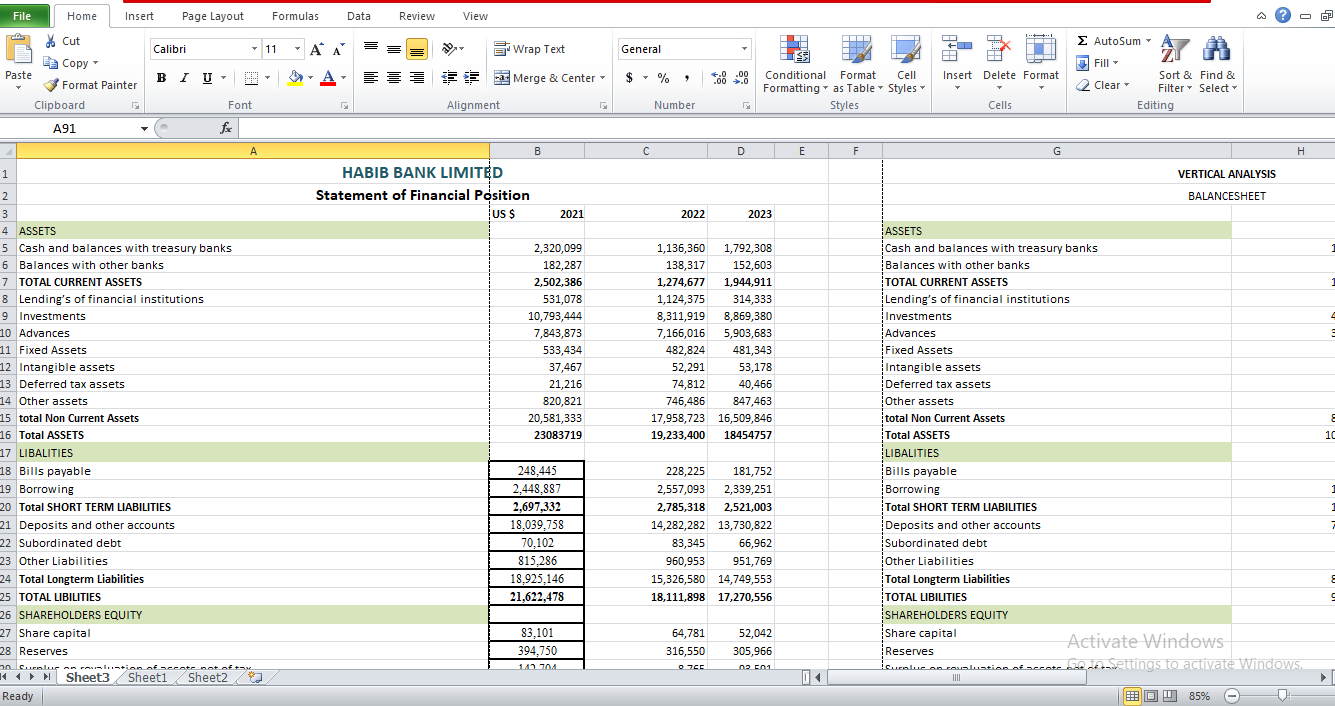Switch to the Formulas ribbon tab
The image size is (1335, 706).
click(295, 16)
